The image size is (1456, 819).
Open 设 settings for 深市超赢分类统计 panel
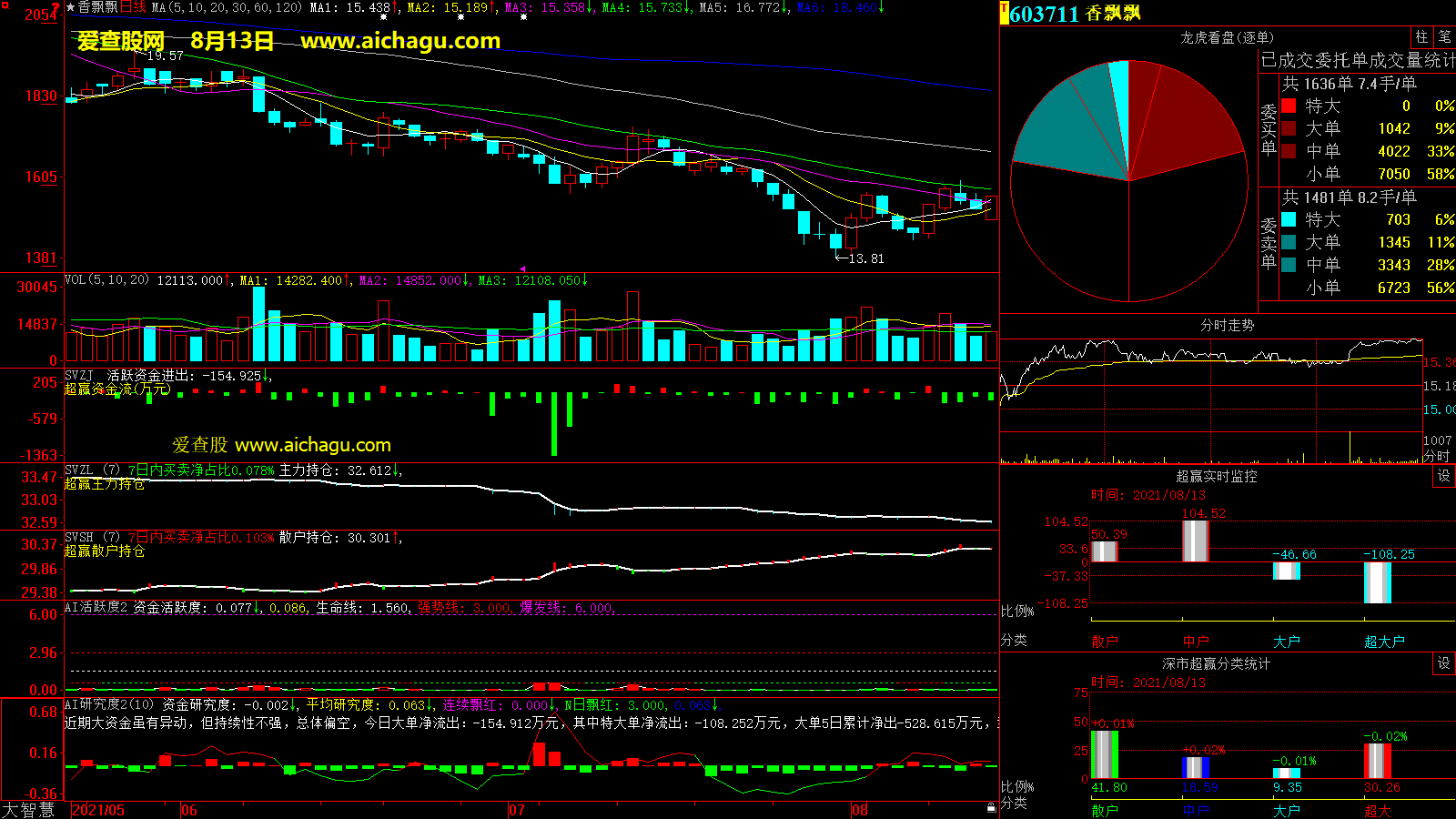click(1443, 663)
